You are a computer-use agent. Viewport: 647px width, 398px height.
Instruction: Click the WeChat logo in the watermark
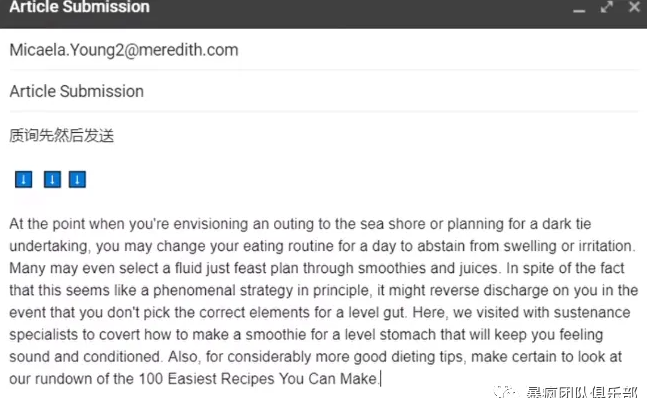tap(504, 392)
